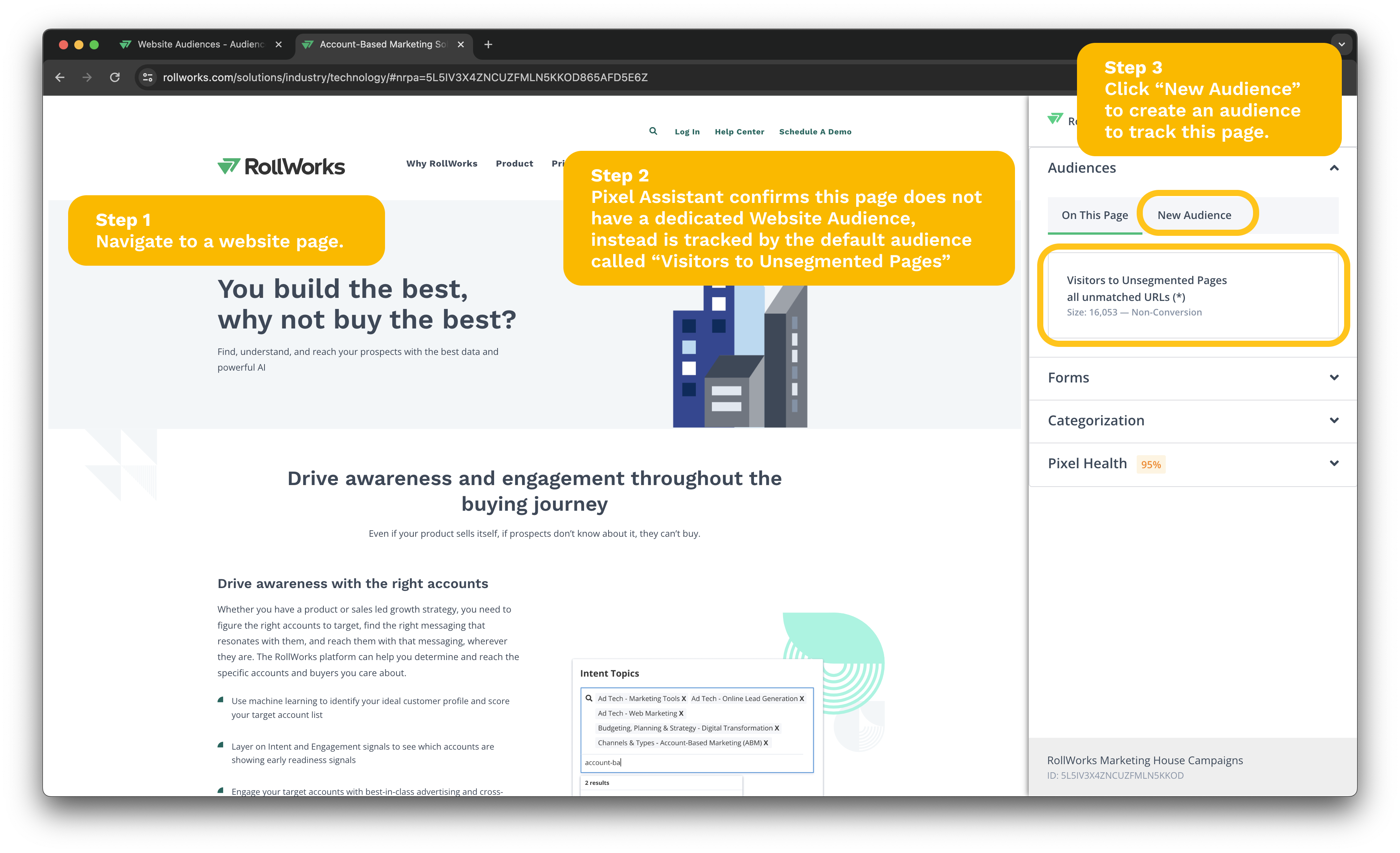Open the Help Center link
This screenshot has width=1400, height=853.
(739, 132)
